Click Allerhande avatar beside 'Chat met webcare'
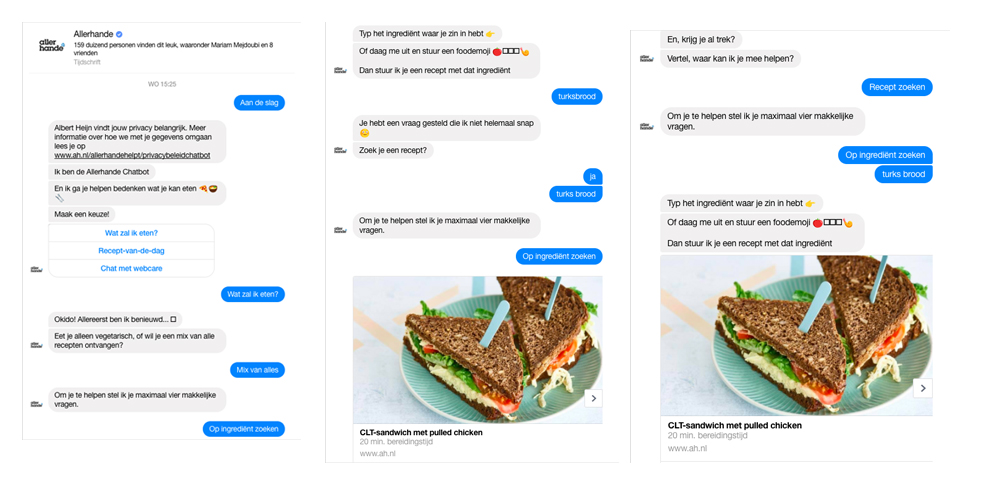Image resolution: width=986 pixels, height=493 pixels. pyautogui.click(x=36, y=269)
